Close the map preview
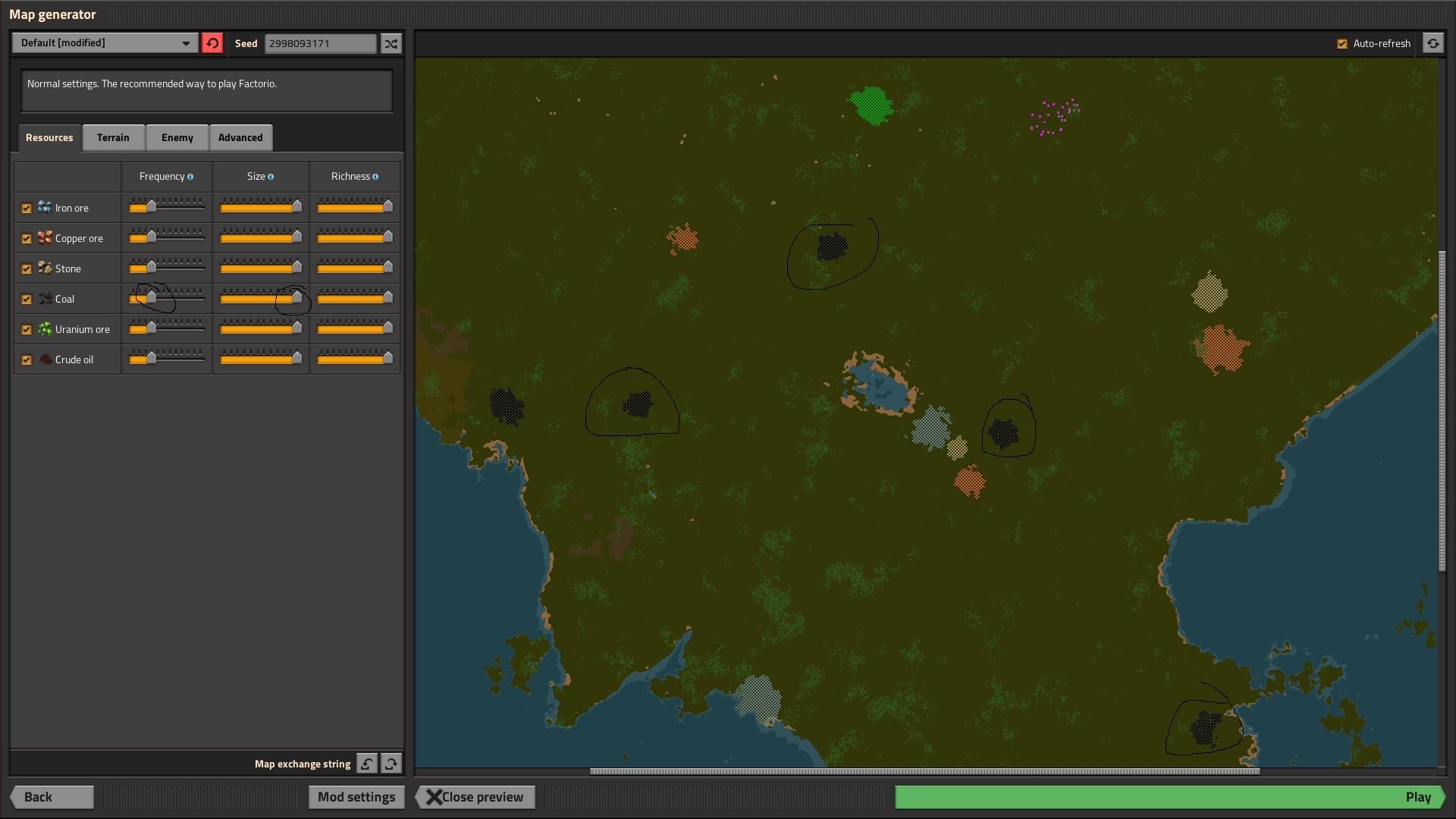 click(x=475, y=797)
